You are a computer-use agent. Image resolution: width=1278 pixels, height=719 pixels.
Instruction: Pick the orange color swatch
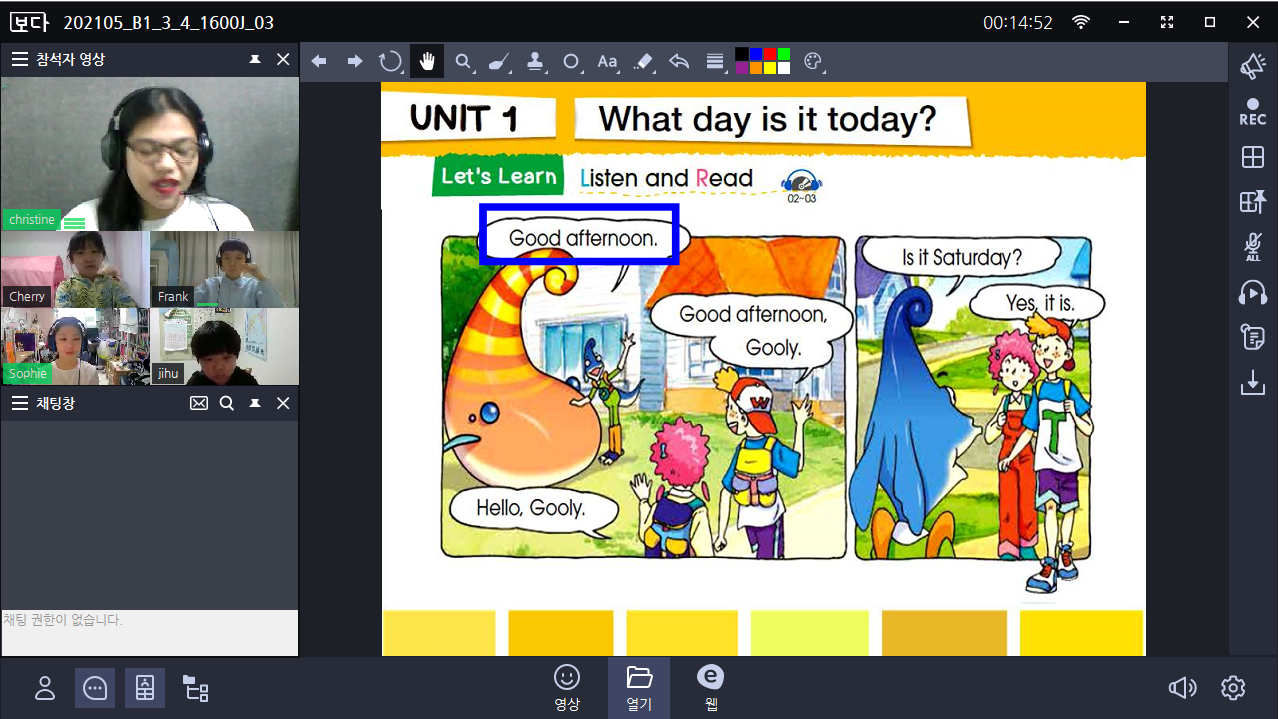tap(755, 68)
